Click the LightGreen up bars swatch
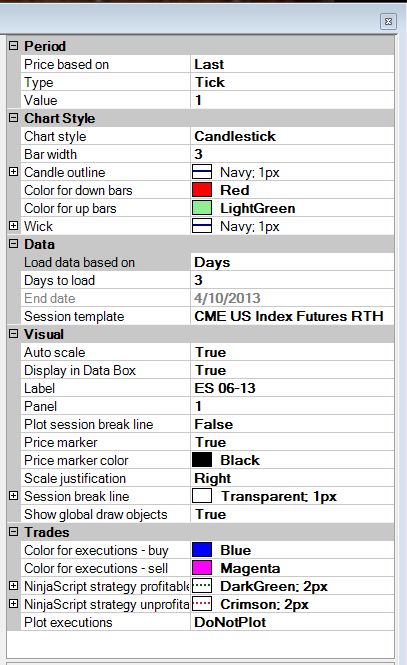 click(202, 208)
